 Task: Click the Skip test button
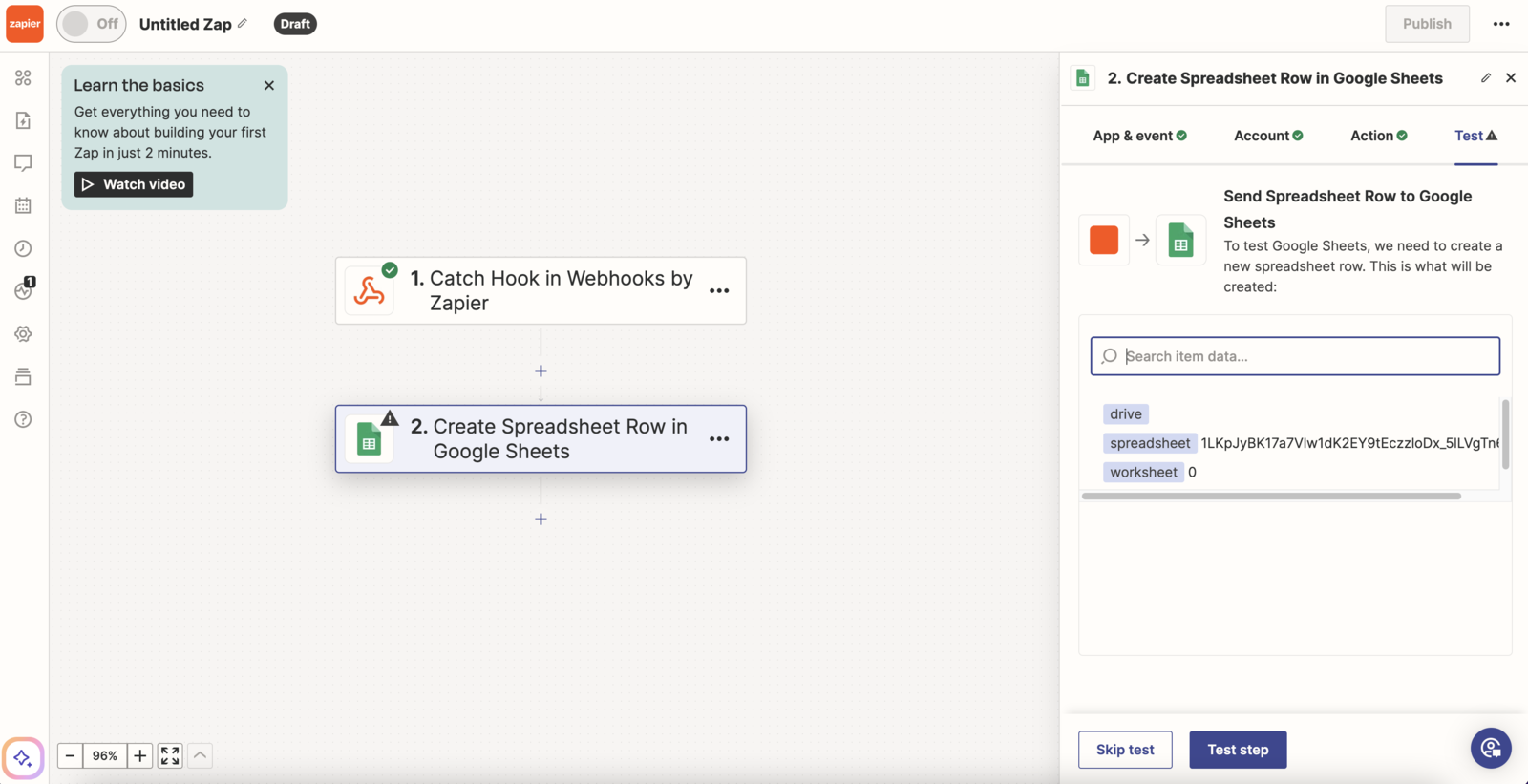coord(1125,750)
